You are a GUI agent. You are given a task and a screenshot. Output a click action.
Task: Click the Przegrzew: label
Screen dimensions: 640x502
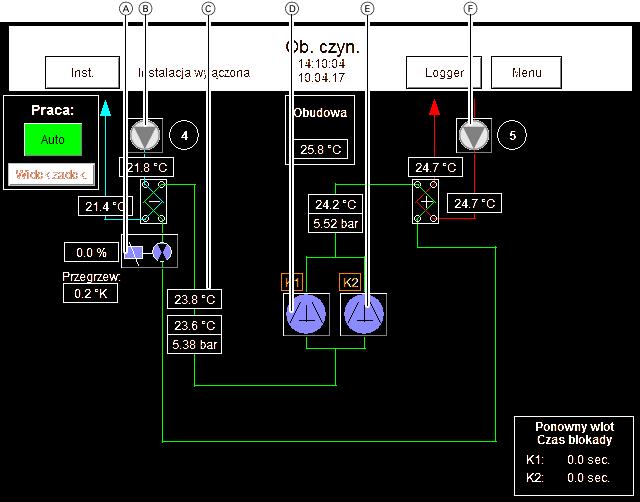pos(91,277)
